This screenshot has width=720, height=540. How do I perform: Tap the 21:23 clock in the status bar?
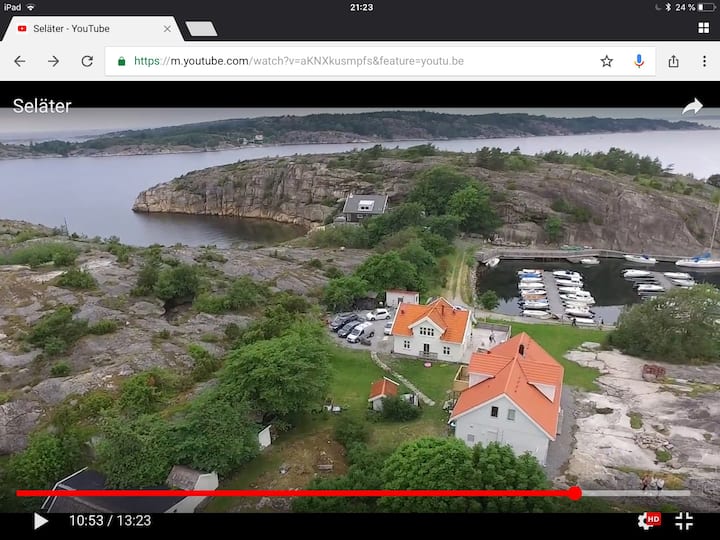tap(361, 7)
